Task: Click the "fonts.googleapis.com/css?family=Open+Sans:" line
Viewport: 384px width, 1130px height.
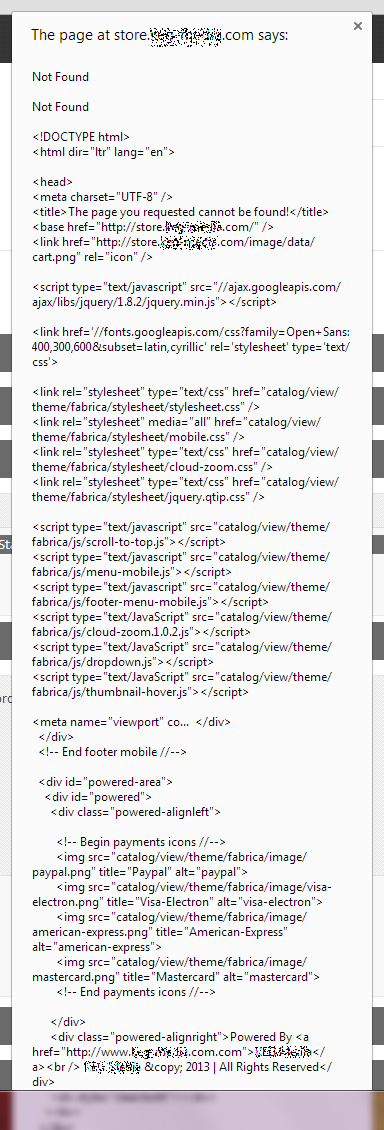Action: click(191, 332)
